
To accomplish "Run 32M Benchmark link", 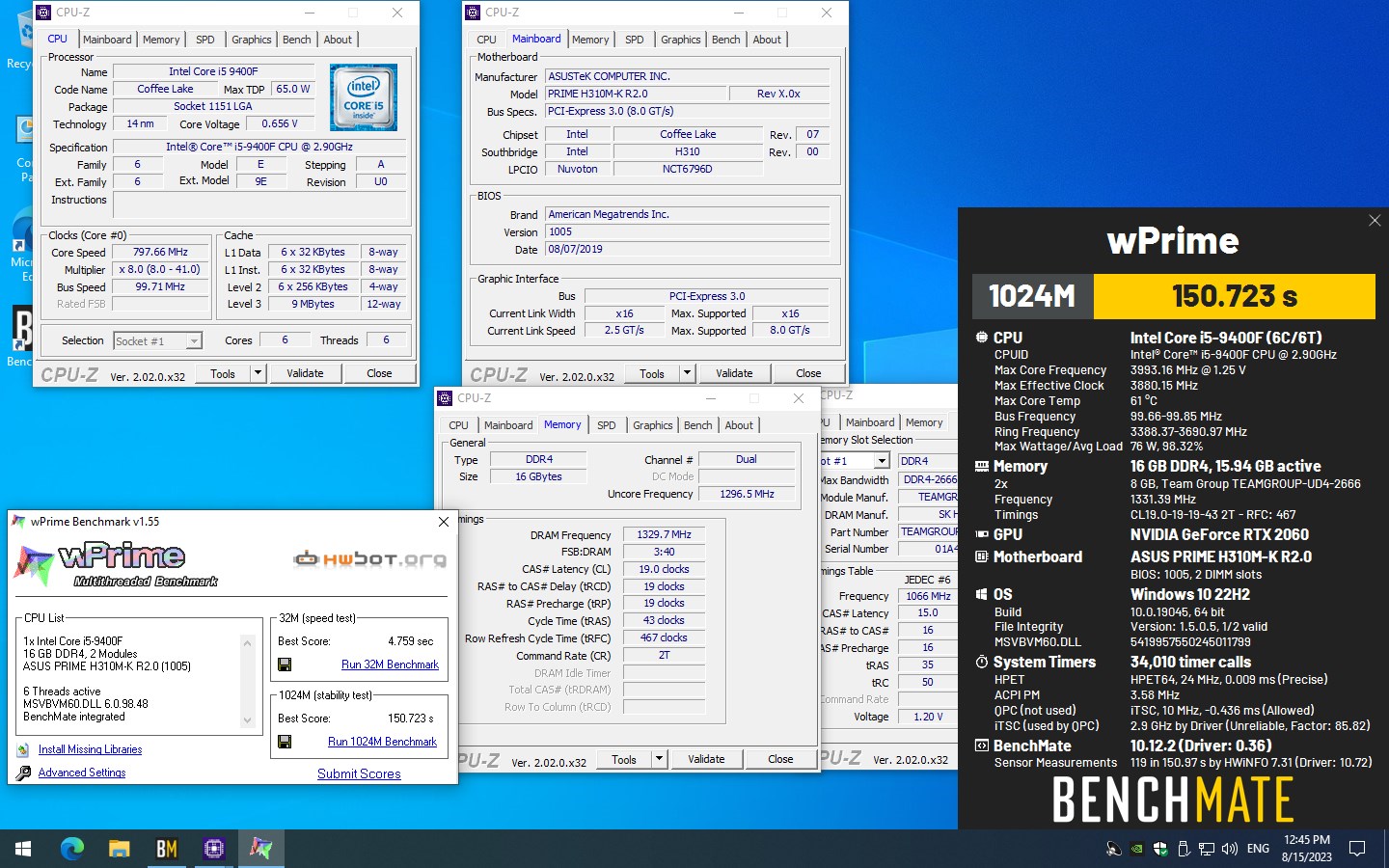I will pyautogui.click(x=390, y=665).
